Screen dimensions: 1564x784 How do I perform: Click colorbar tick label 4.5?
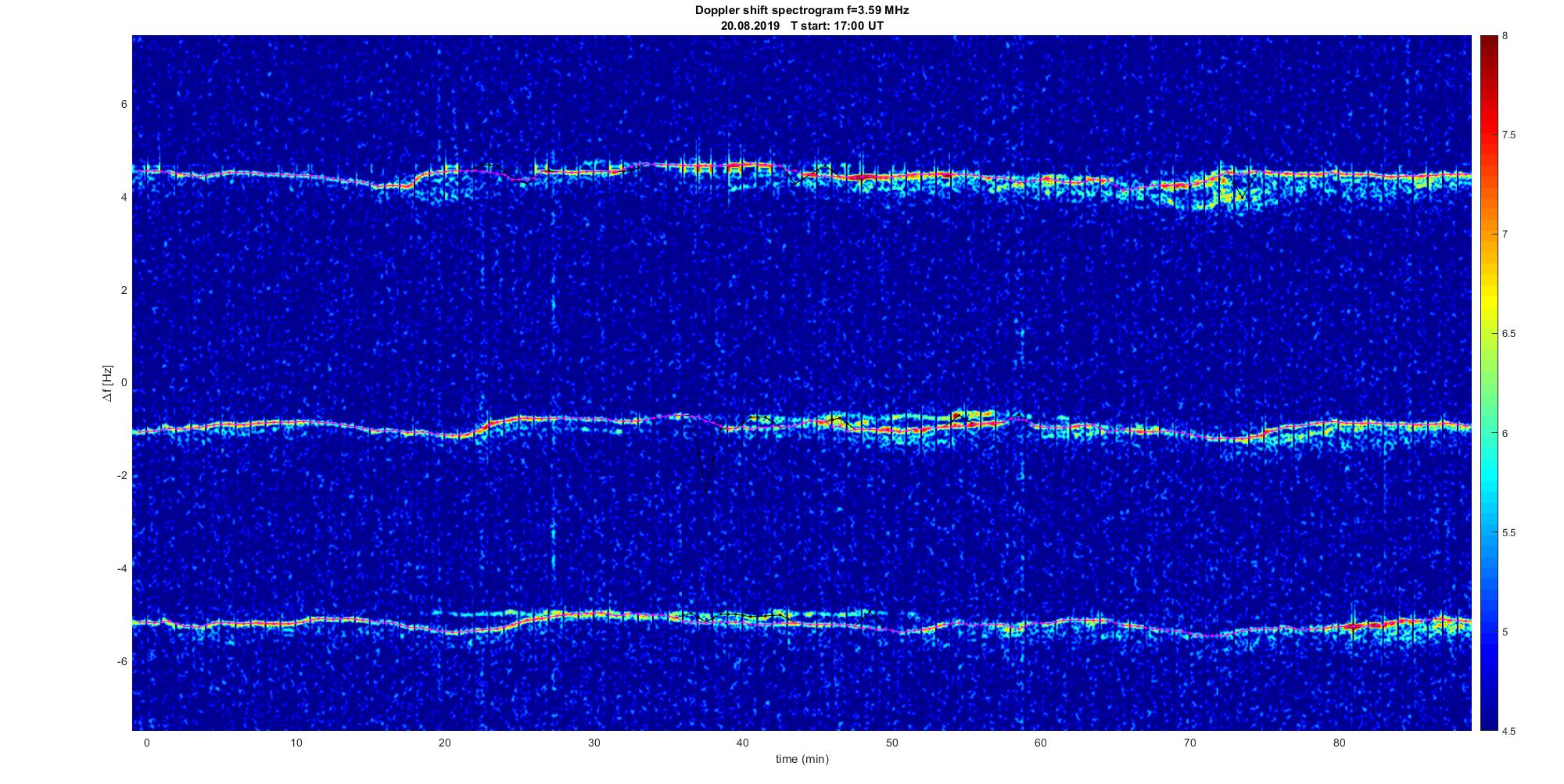1508,732
